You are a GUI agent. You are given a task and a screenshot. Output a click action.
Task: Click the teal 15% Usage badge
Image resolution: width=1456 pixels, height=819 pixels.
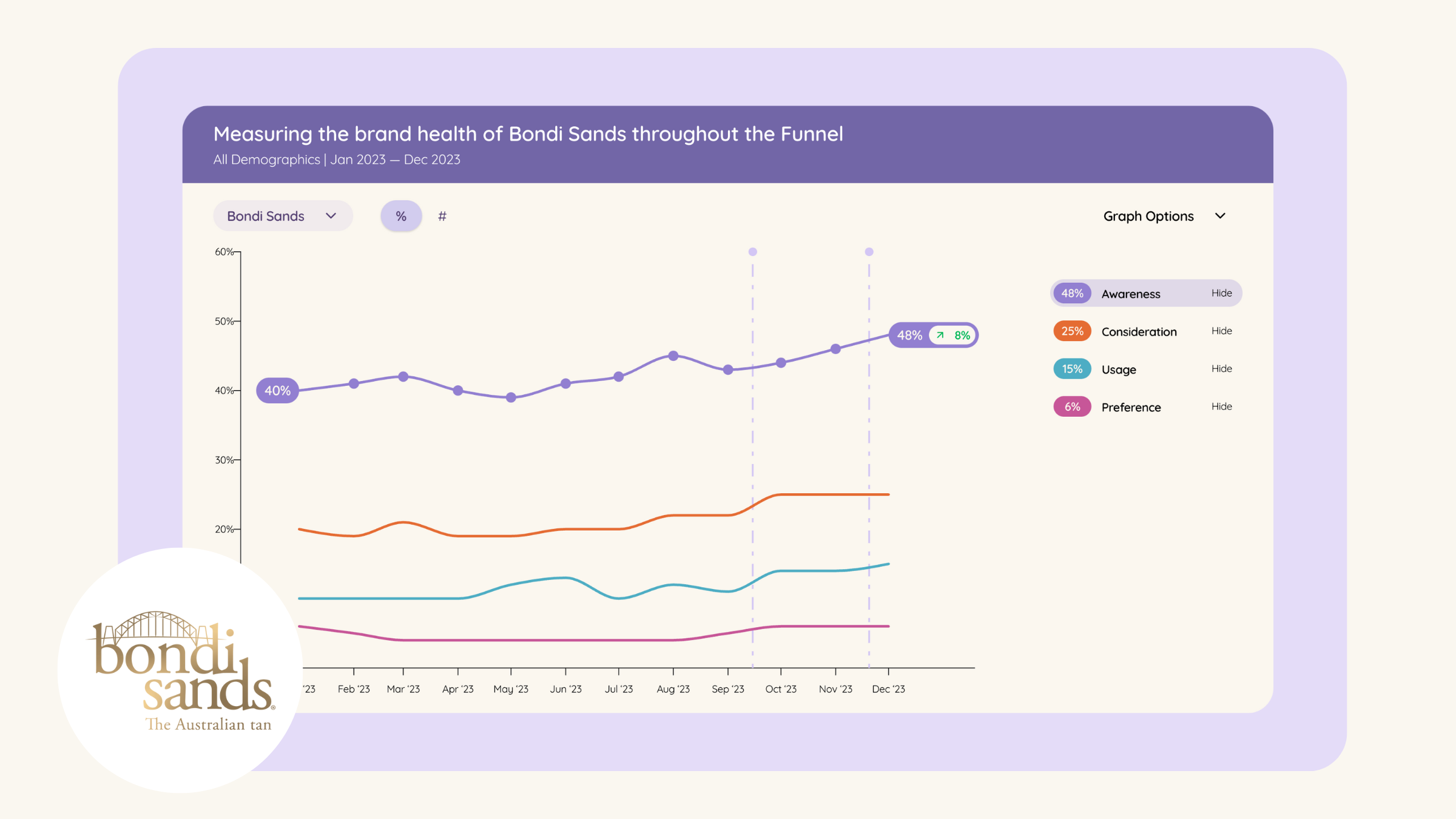click(x=1072, y=369)
